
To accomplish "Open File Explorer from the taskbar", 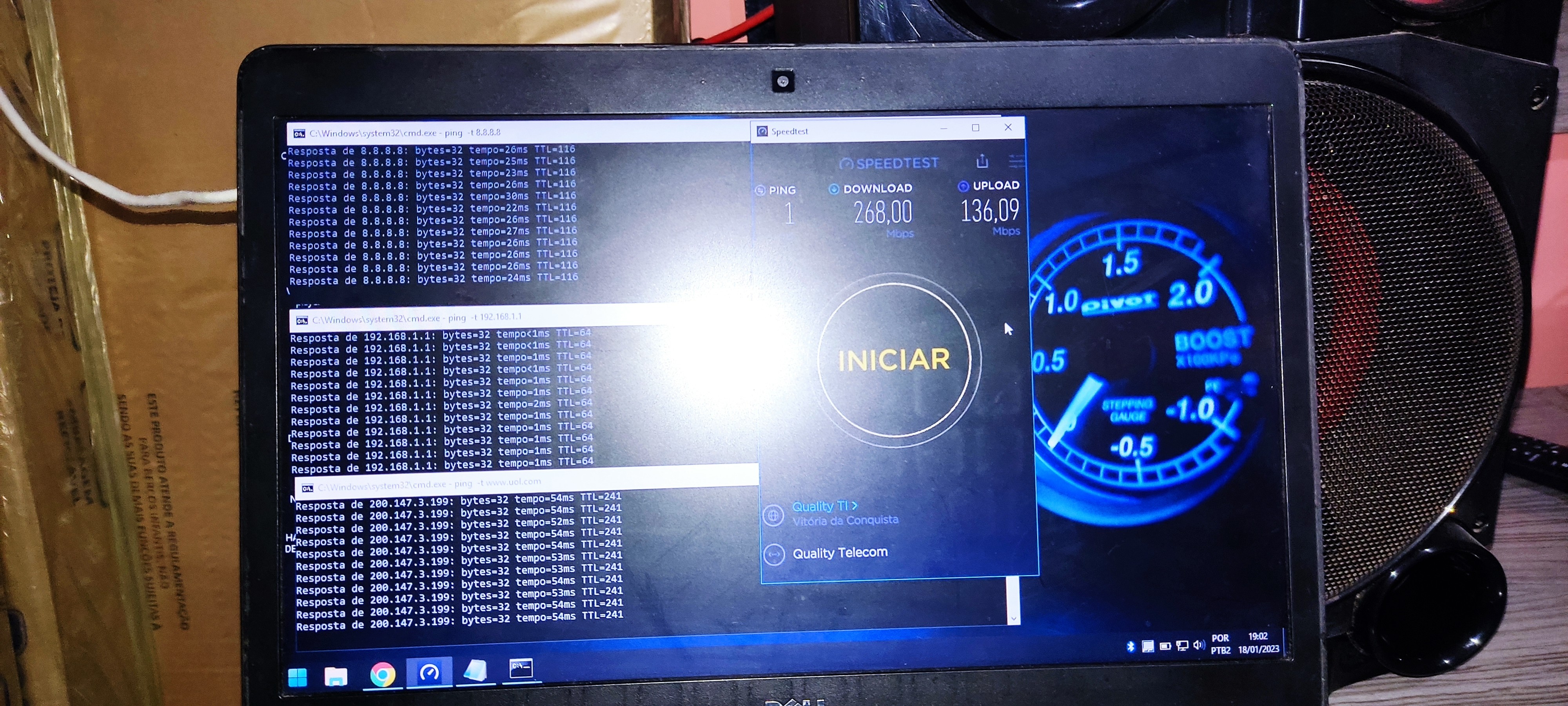I will click(336, 676).
